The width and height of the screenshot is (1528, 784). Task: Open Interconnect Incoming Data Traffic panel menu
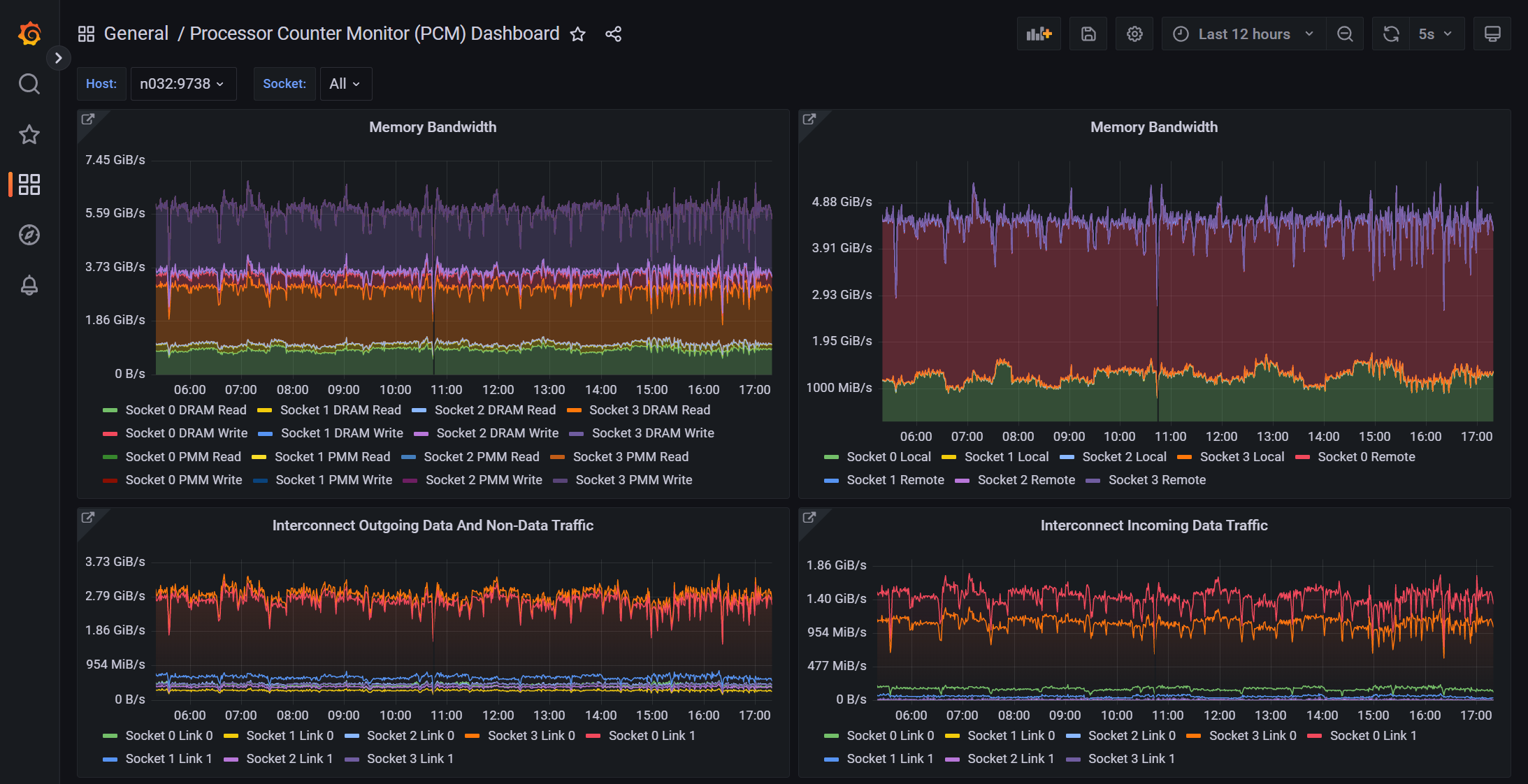[1153, 525]
